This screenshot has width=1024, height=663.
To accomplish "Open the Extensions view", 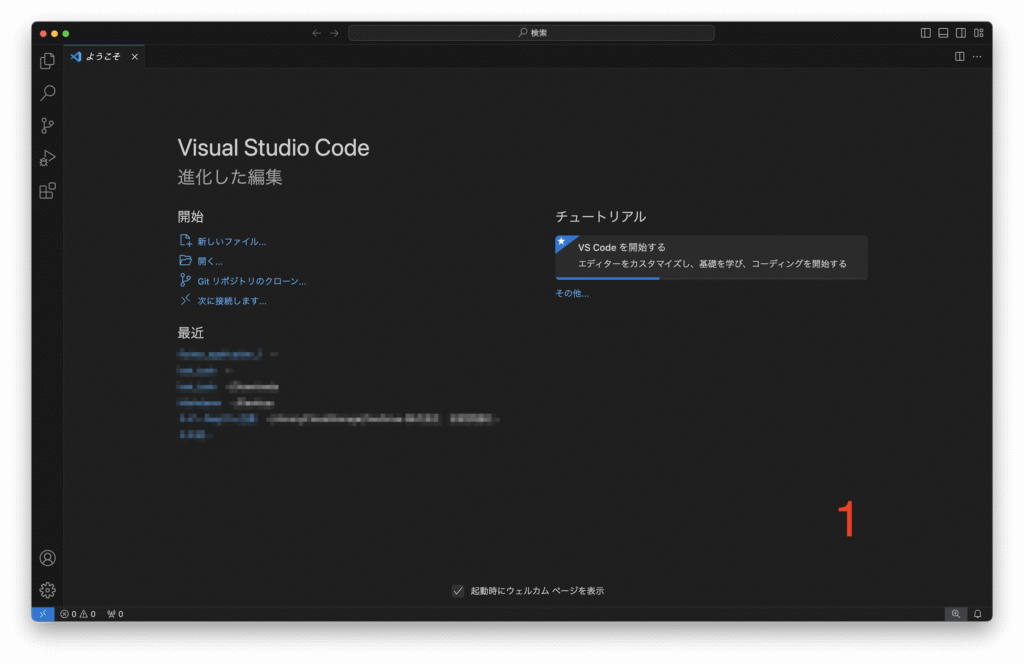I will (47, 191).
